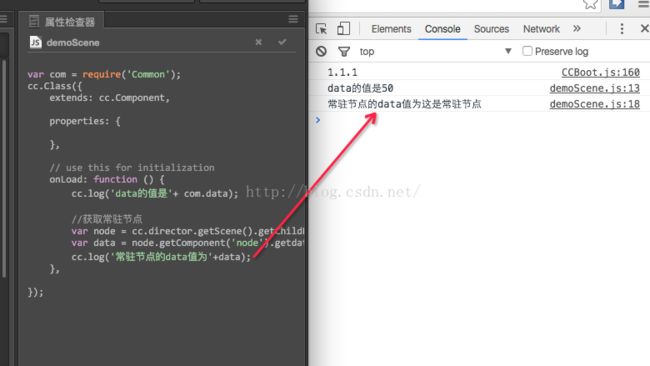Toggle the device toolbar icon

click(343, 28)
